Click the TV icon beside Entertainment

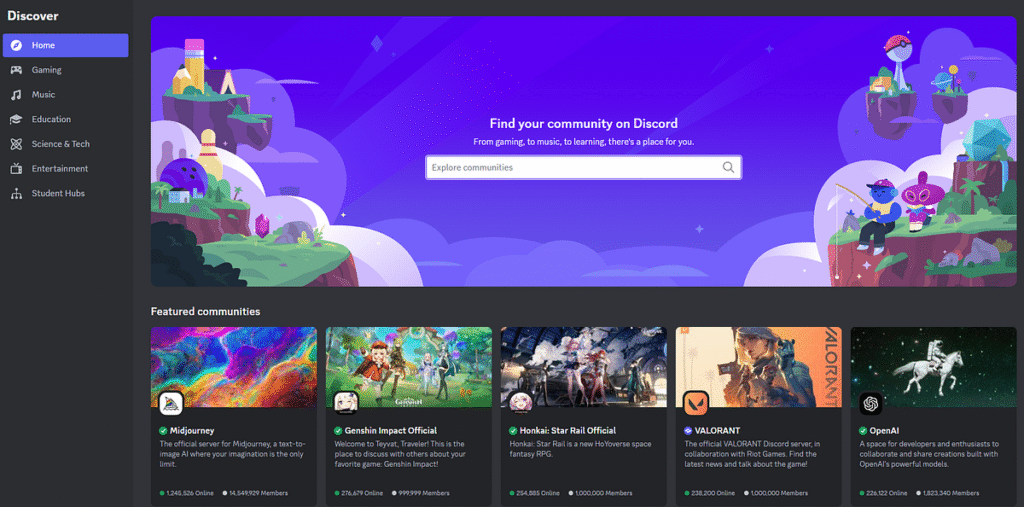pyautogui.click(x=17, y=169)
